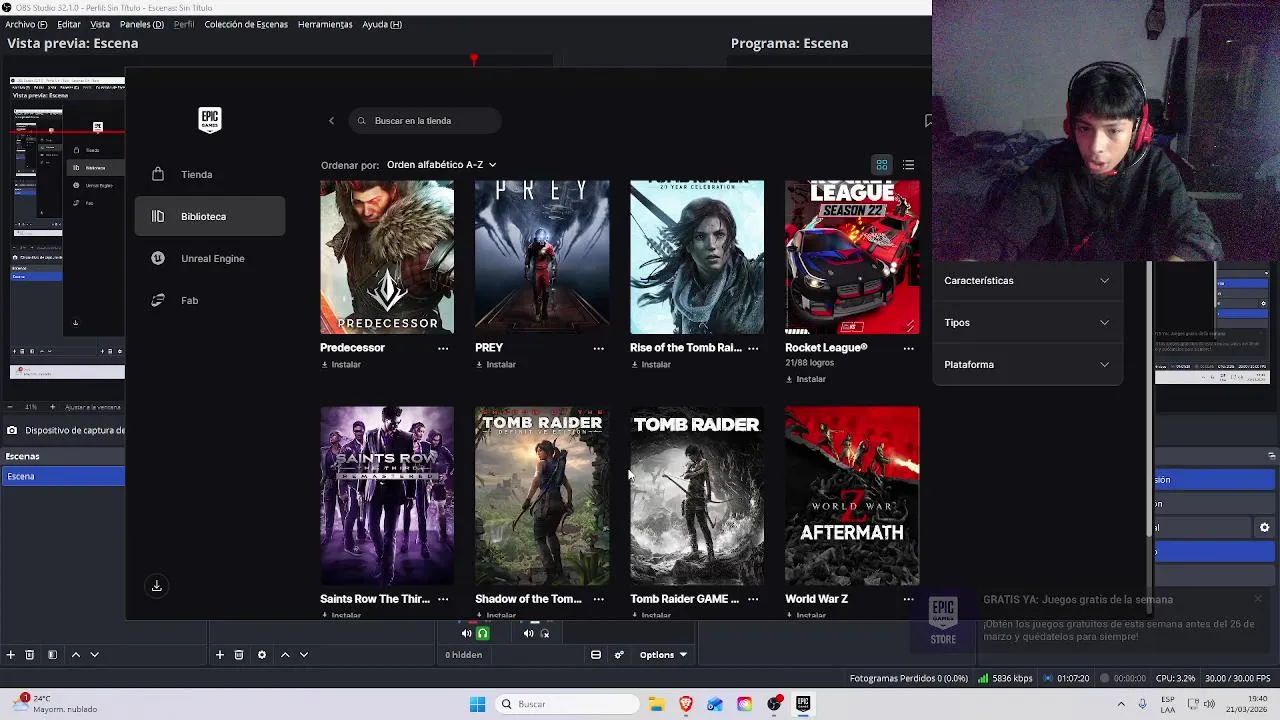Open Orden alfabético A-Z sort dropdown

441,165
